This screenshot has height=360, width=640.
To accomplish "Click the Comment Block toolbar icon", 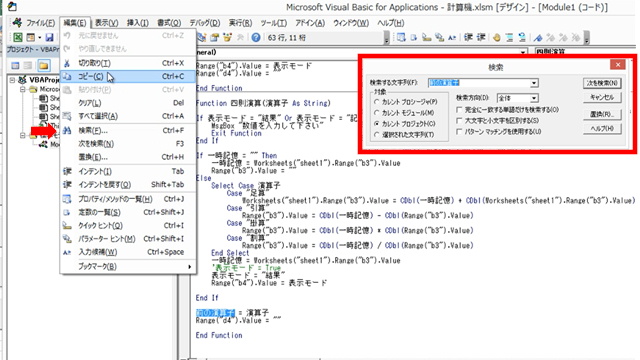I will (509, 38).
